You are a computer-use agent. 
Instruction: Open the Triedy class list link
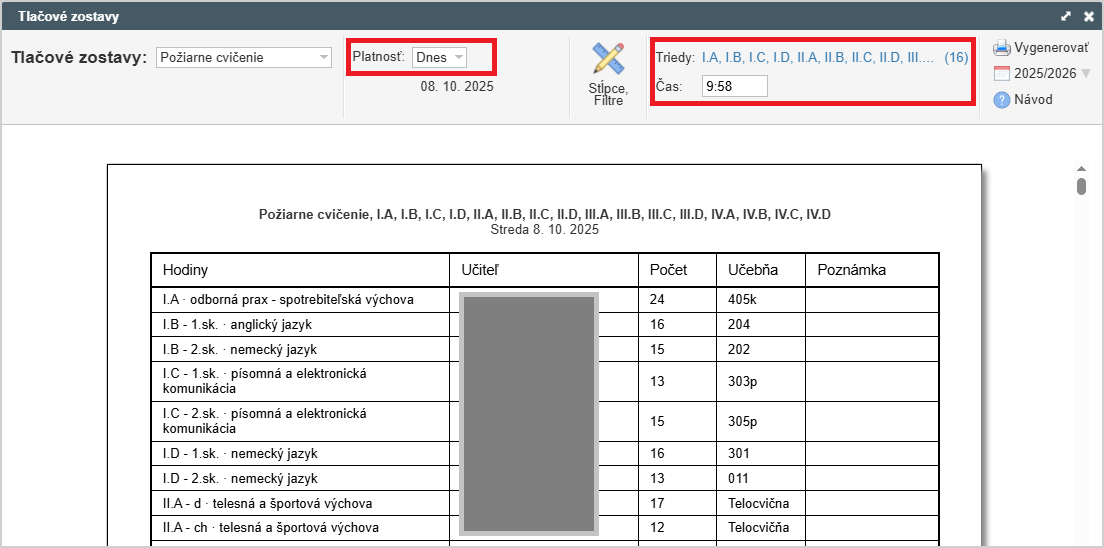[817, 57]
